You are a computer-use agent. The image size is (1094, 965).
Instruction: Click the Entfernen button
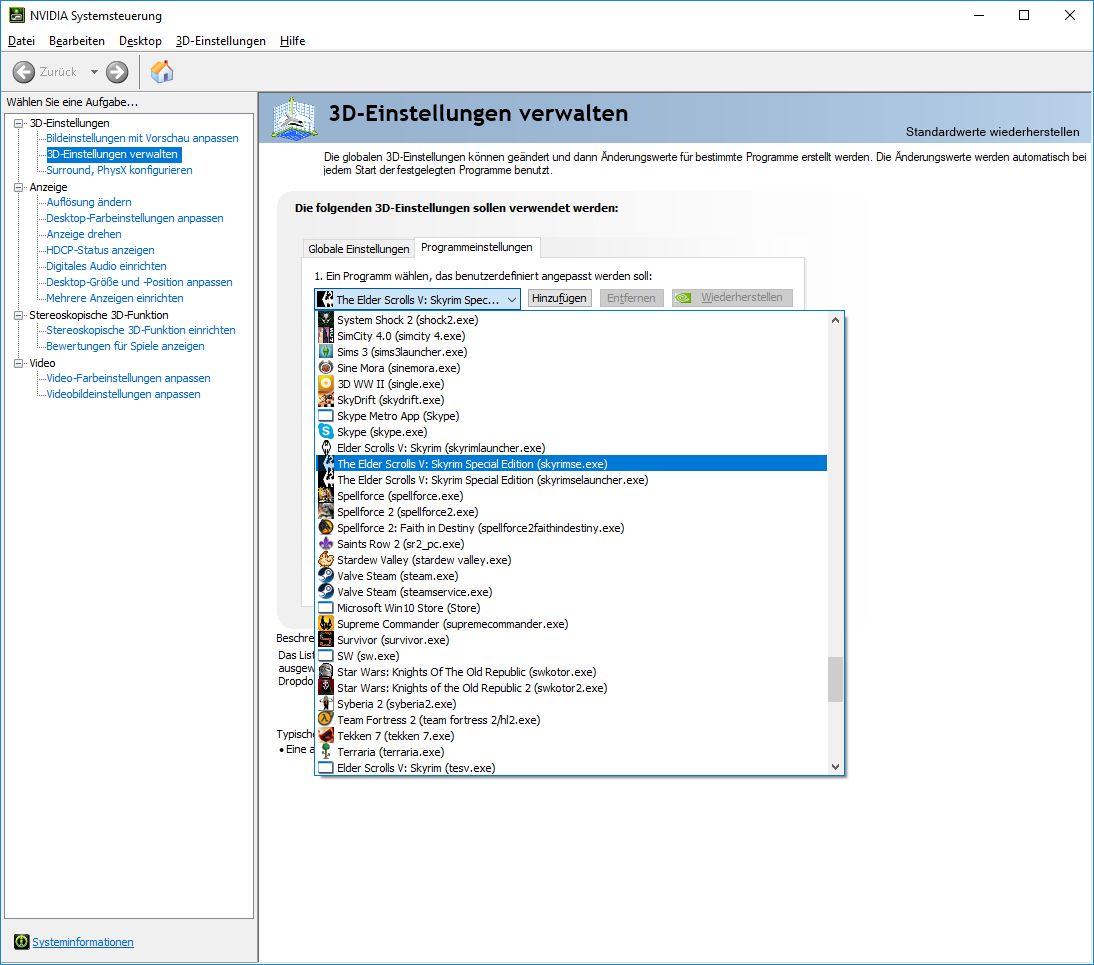pyautogui.click(x=631, y=298)
